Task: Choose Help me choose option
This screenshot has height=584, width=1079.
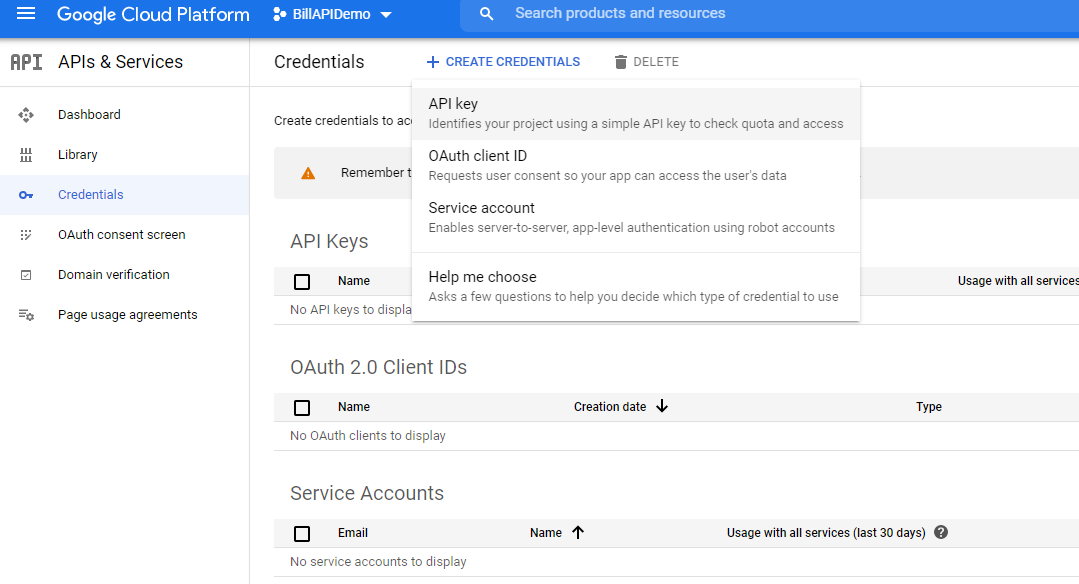Action: (x=636, y=286)
